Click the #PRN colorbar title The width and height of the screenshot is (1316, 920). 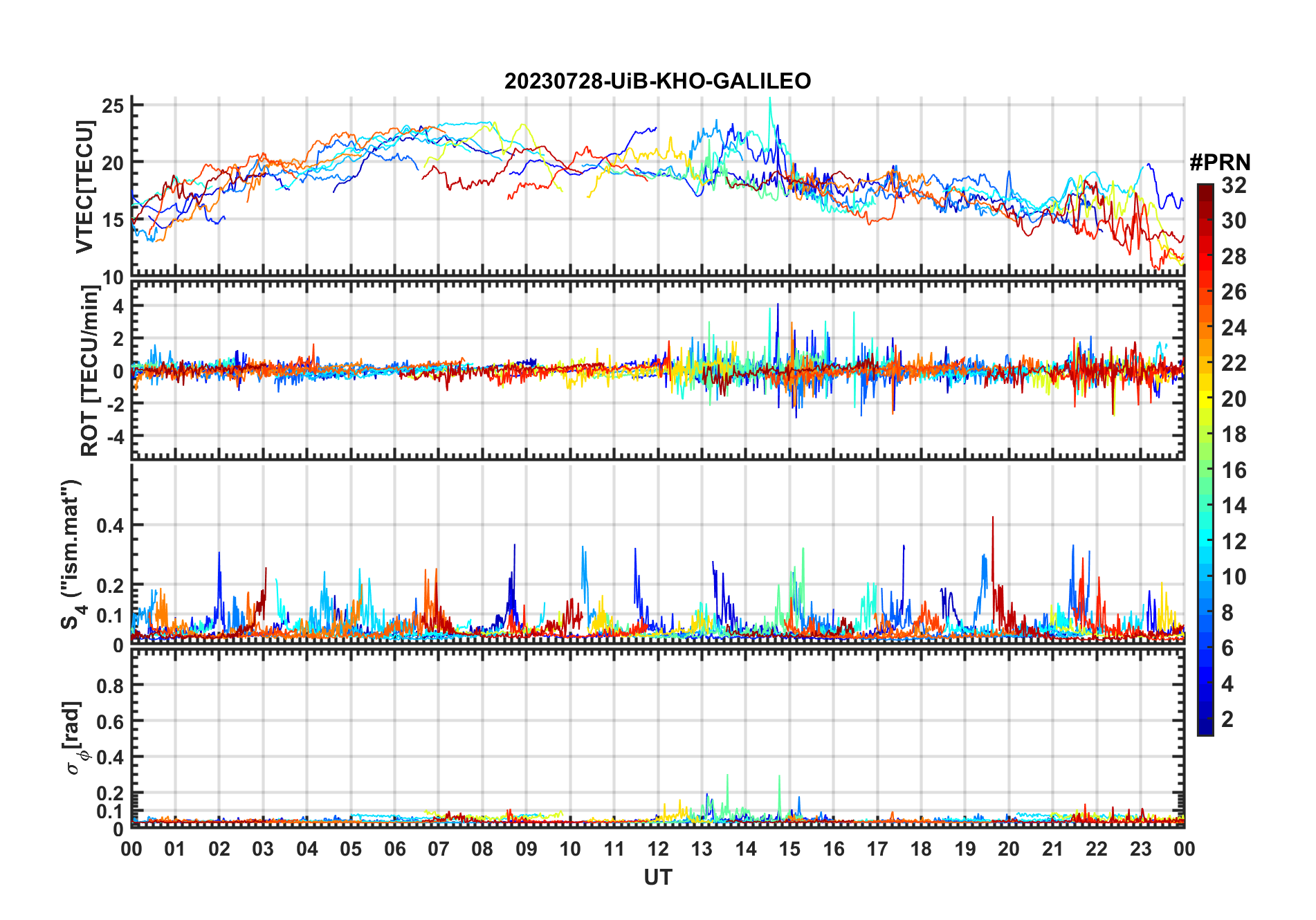point(1220,163)
